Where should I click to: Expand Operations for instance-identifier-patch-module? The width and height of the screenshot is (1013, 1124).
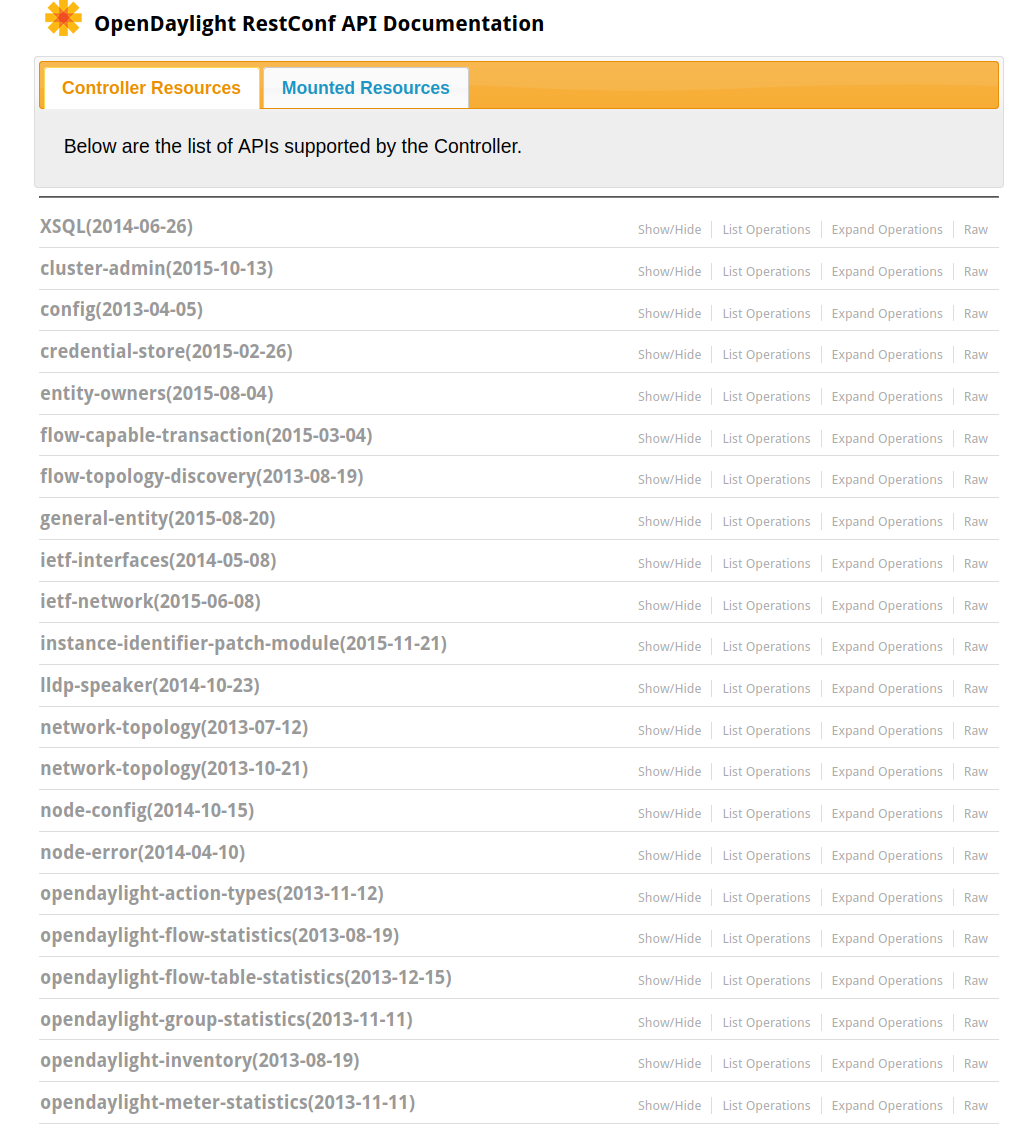(x=887, y=647)
